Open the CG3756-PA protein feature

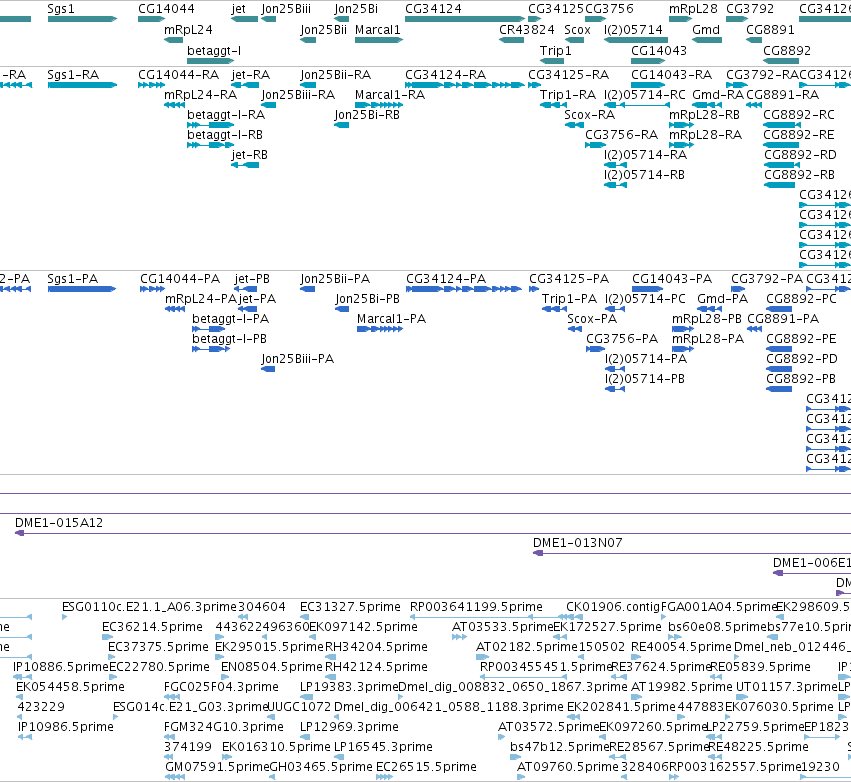click(x=596, y=349)
